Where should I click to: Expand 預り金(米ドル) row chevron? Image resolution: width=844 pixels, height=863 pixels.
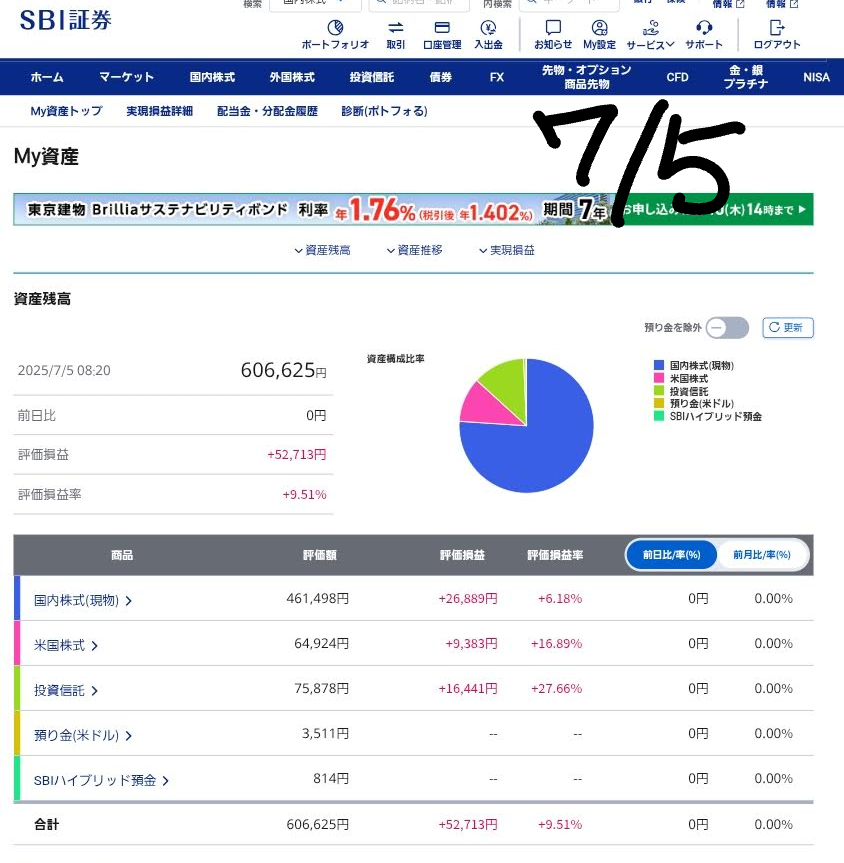pos(128,736)
